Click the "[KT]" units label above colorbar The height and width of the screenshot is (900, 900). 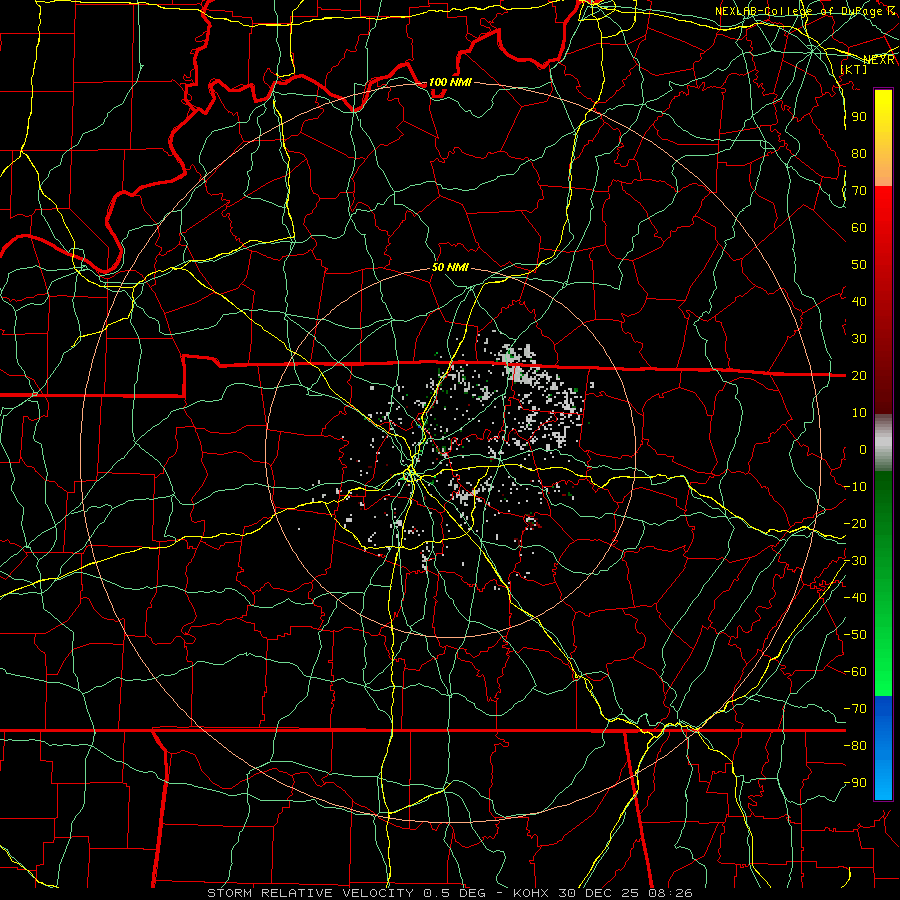(853, 69)
